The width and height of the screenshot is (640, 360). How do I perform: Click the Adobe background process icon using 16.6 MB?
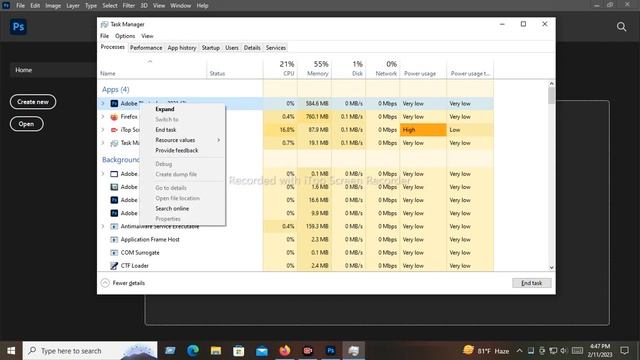pos(114,200)
